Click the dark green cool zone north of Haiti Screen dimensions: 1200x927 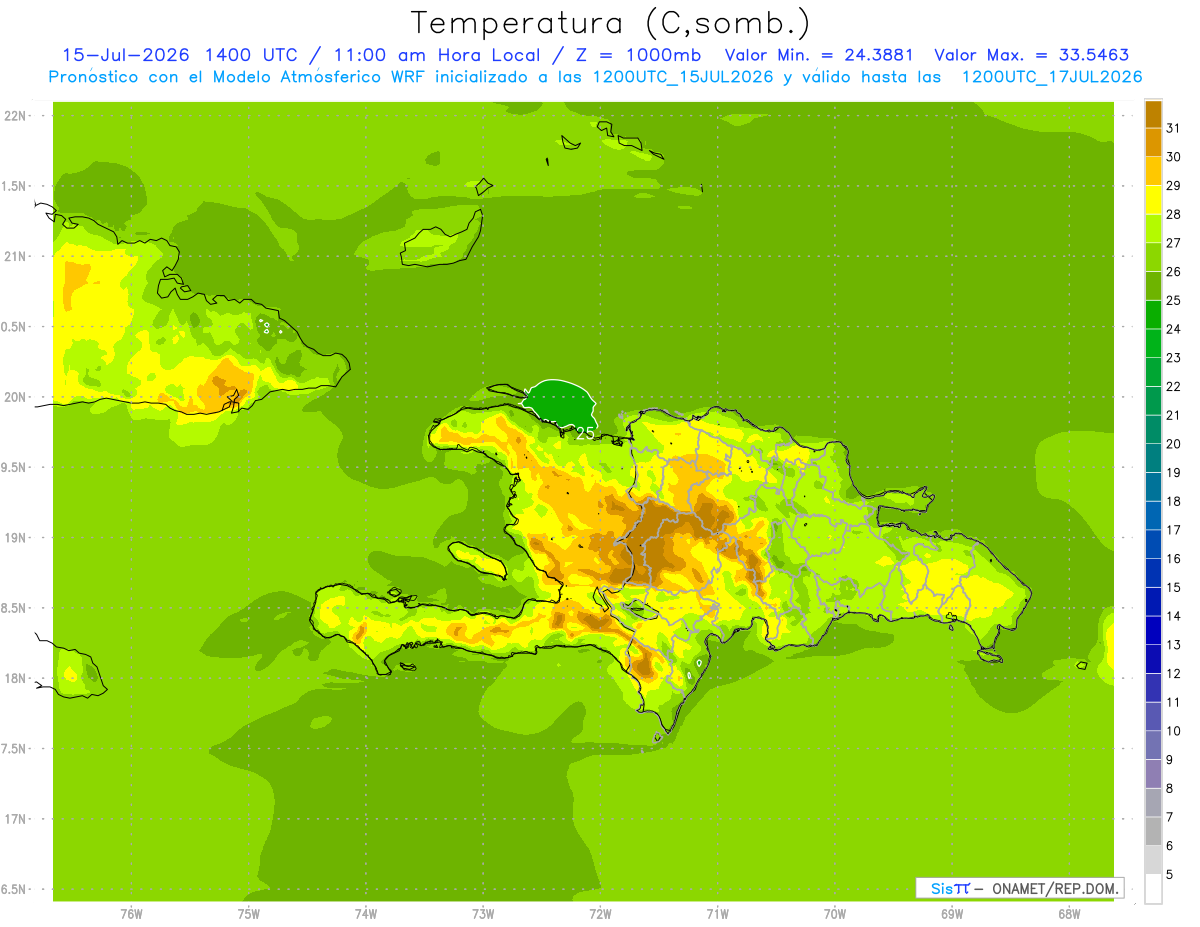[560, 403]
